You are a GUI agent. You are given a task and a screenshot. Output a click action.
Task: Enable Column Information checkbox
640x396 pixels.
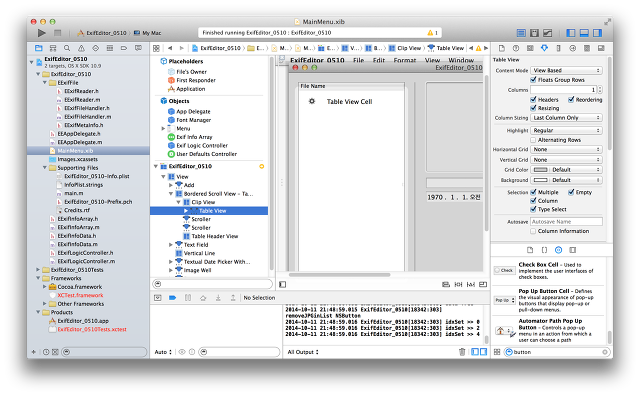point(533,231)
